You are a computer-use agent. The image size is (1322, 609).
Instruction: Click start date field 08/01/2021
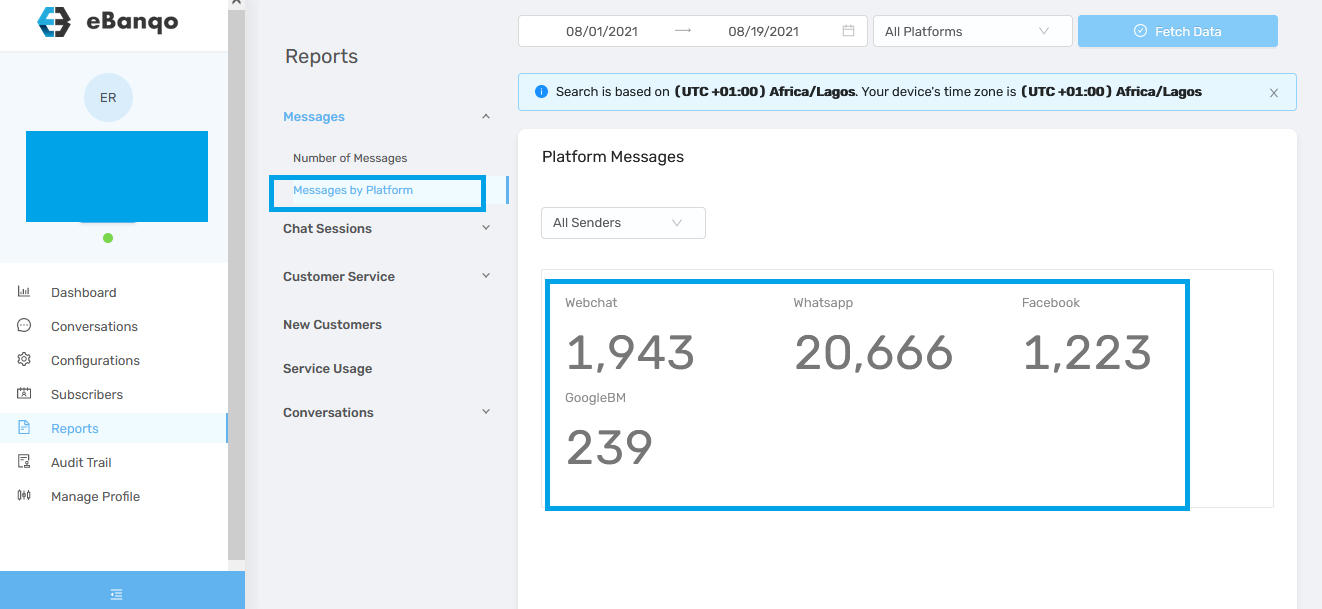pos(602,31)
